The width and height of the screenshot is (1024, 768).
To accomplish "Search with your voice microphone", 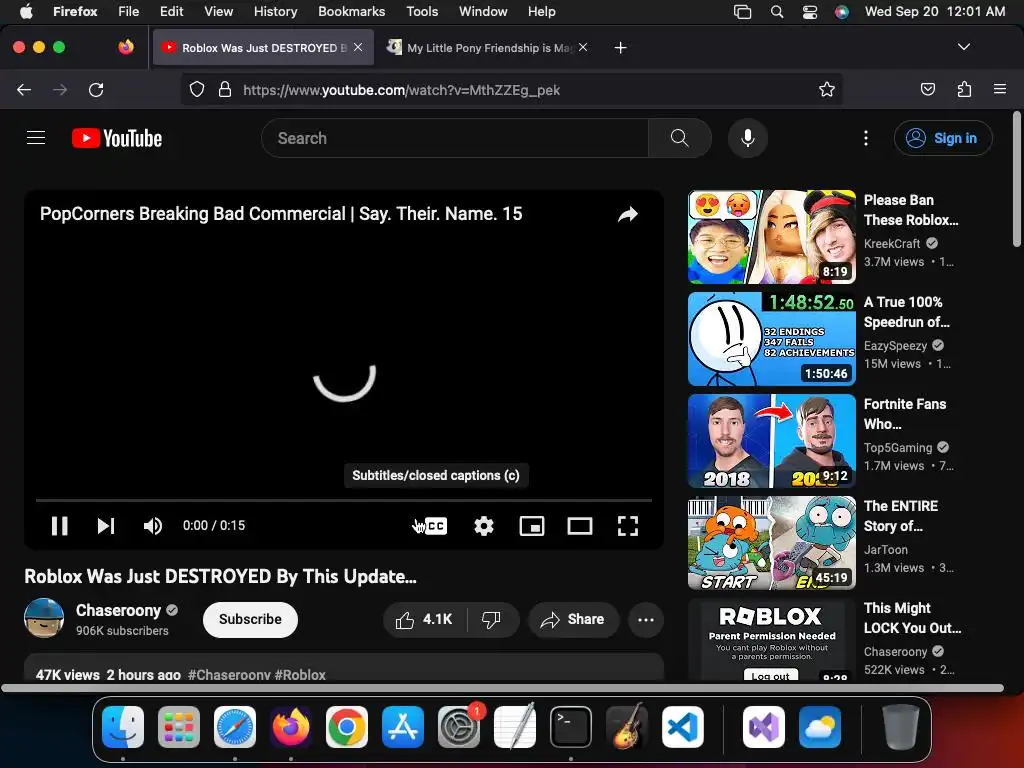I will (x=748, y=138).
